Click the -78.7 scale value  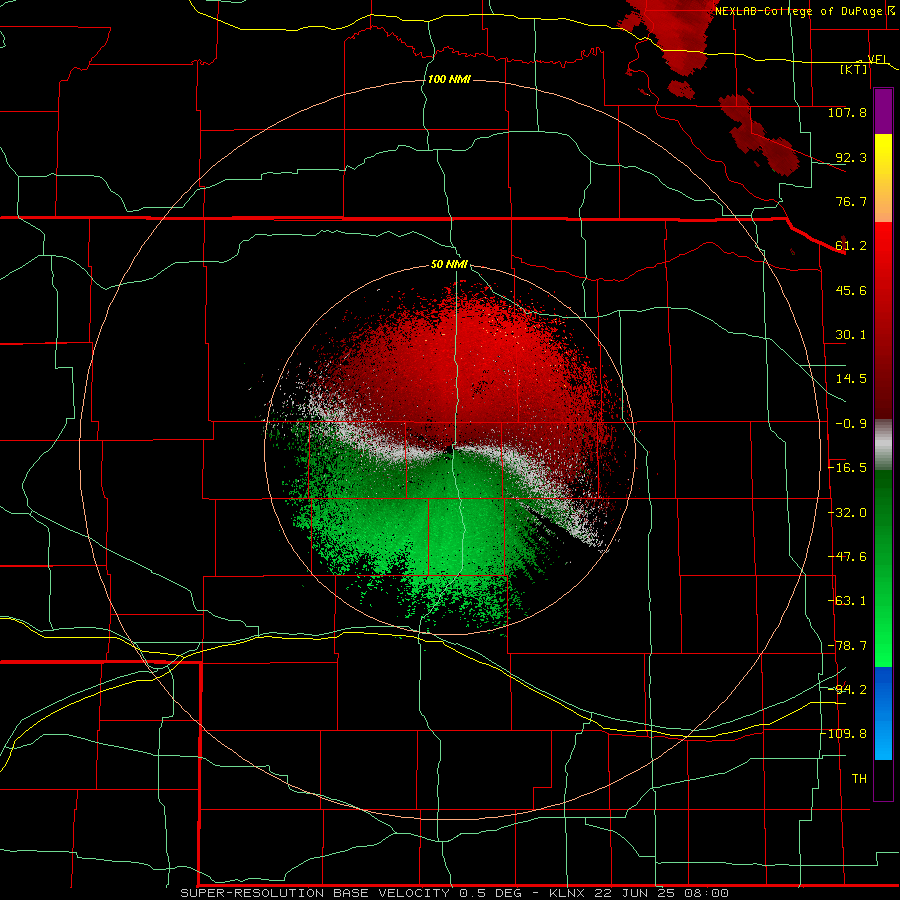pyautogui.click(x=847, y=646)
